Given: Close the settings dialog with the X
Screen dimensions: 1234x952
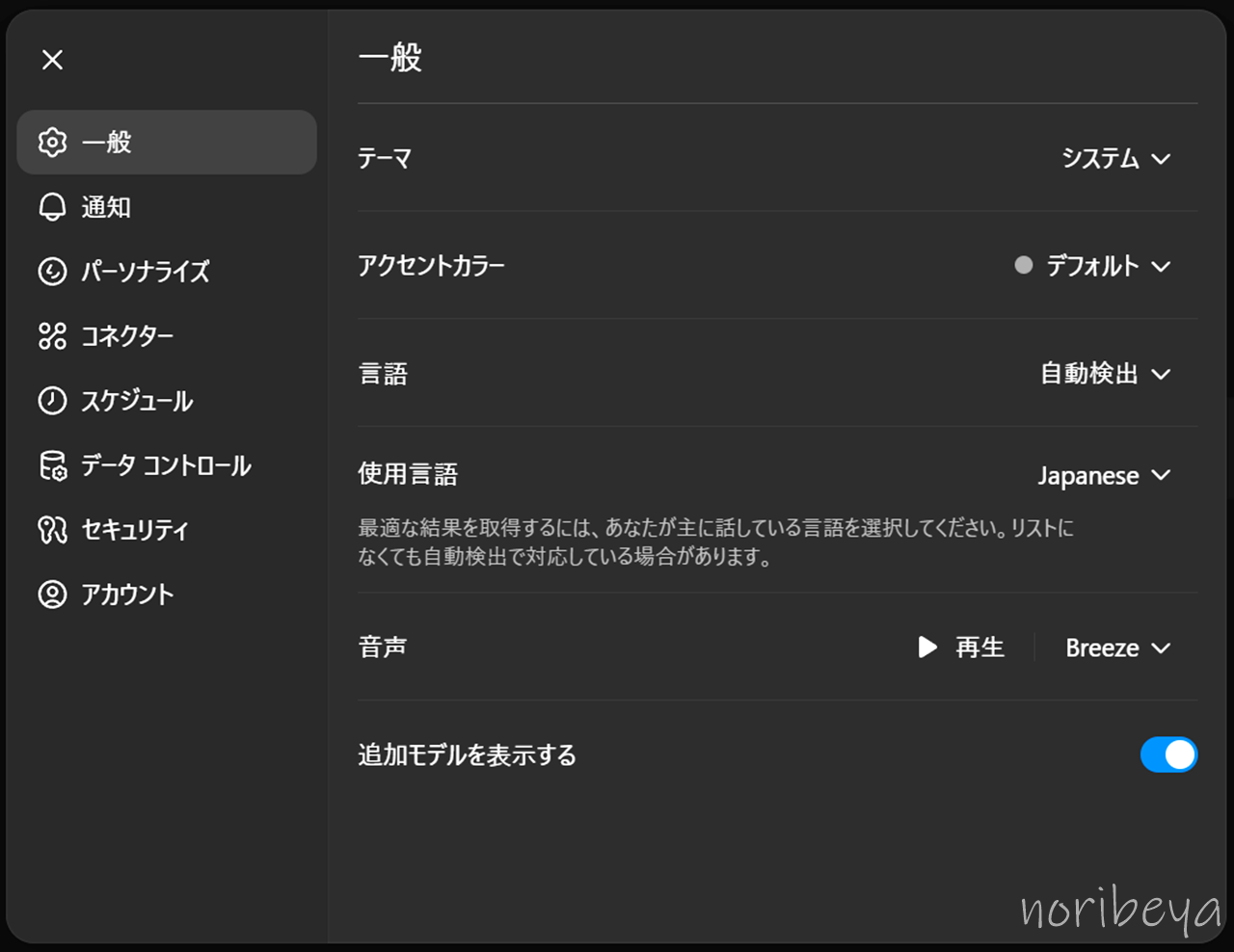Looking at the screenshot, I should coord(53,60).
